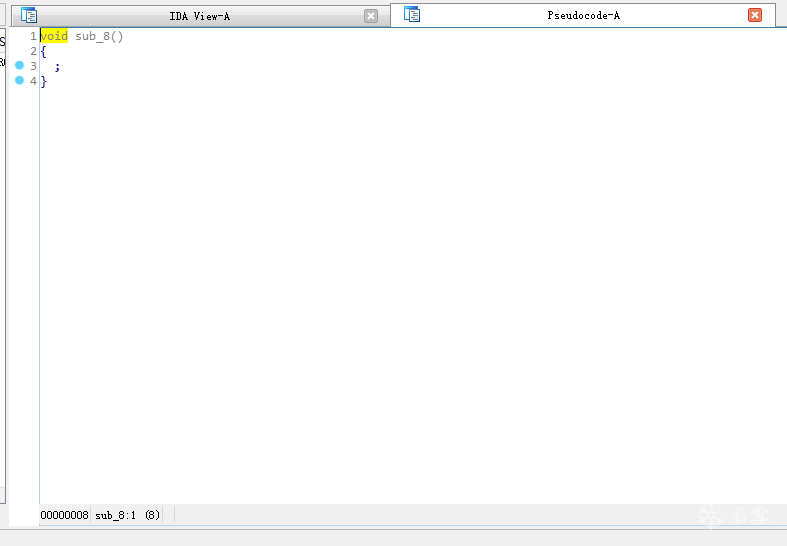Click the opening brace on line 2
Viewport: 787px width, 546px height.
tap(44, 51)
